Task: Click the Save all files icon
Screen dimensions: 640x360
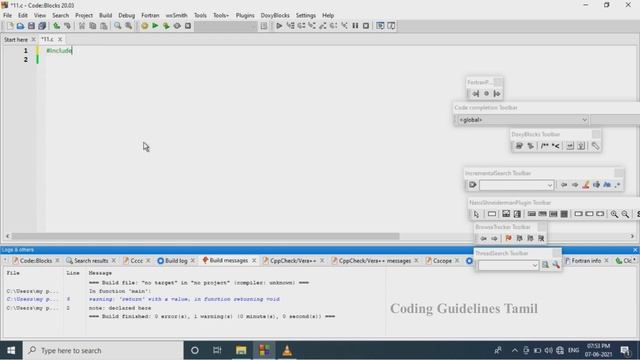Action: [42, 26]
